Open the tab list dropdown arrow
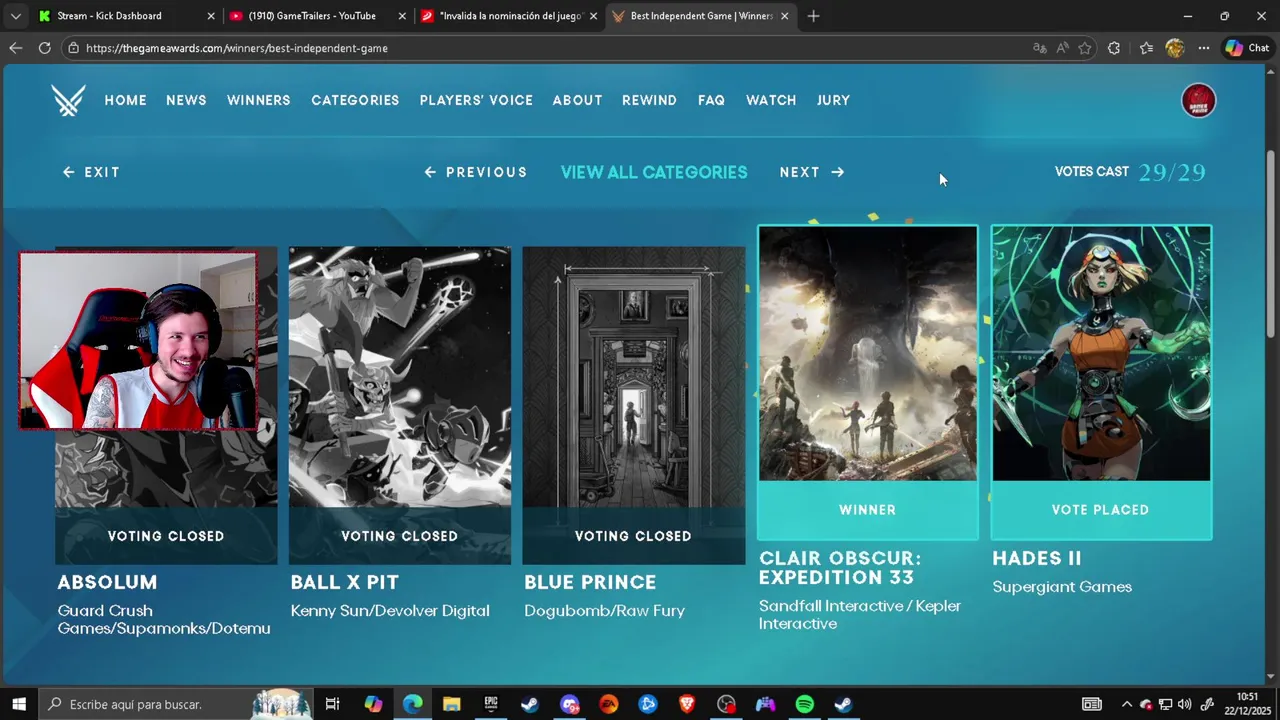The image size is (1280, 720). [x=15, y=16]
